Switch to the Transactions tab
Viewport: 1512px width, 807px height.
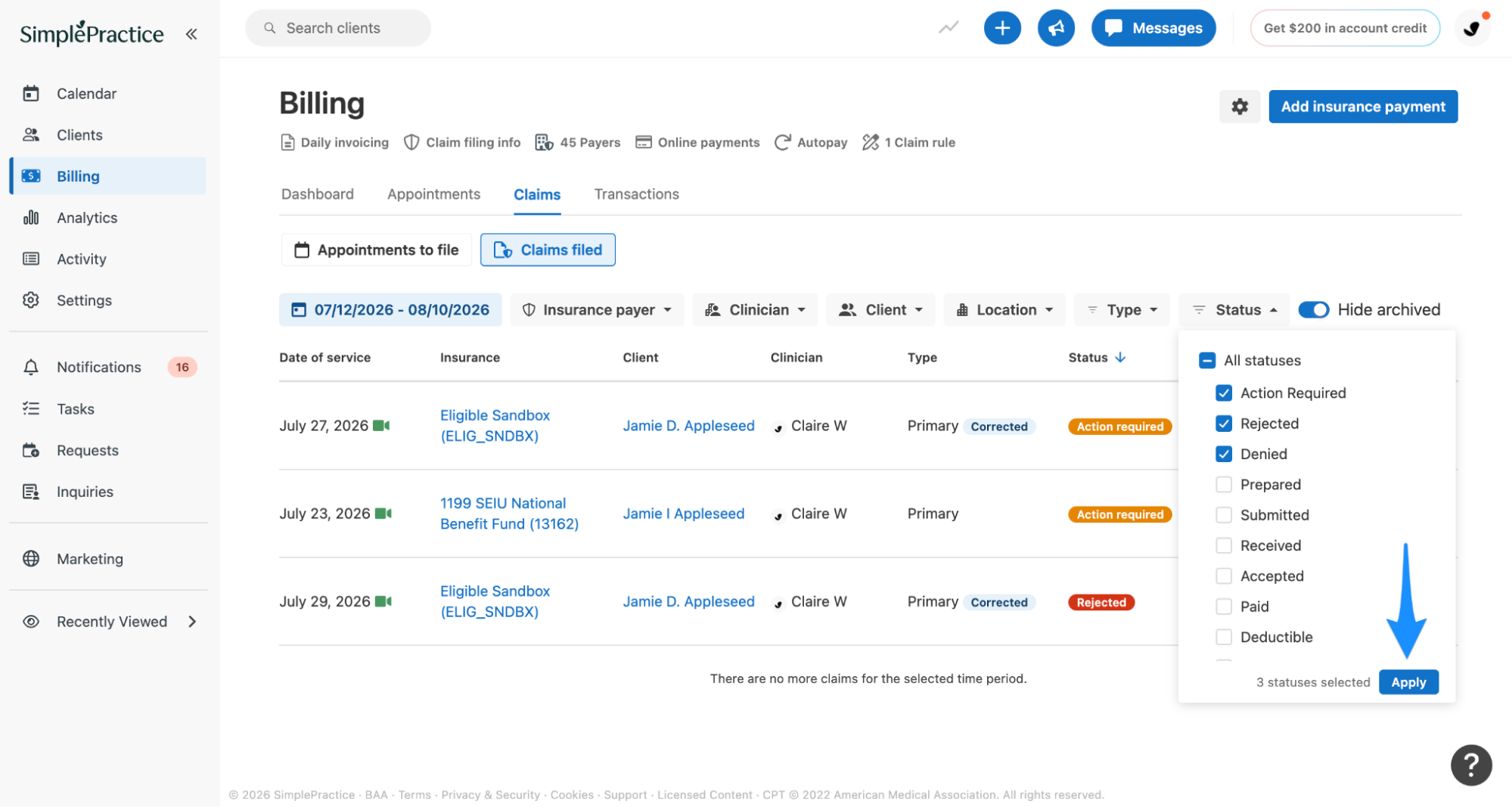637,194
